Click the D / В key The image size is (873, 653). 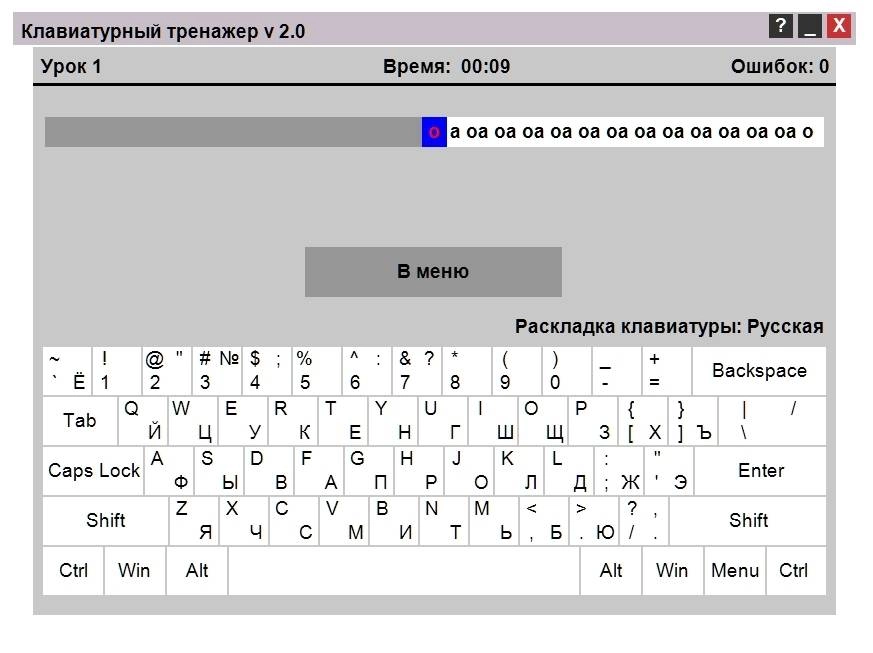coord(269,471)
